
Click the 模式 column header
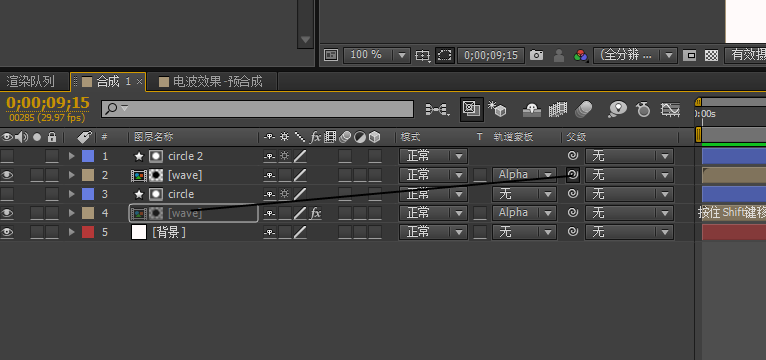click(x=410, y=137)
